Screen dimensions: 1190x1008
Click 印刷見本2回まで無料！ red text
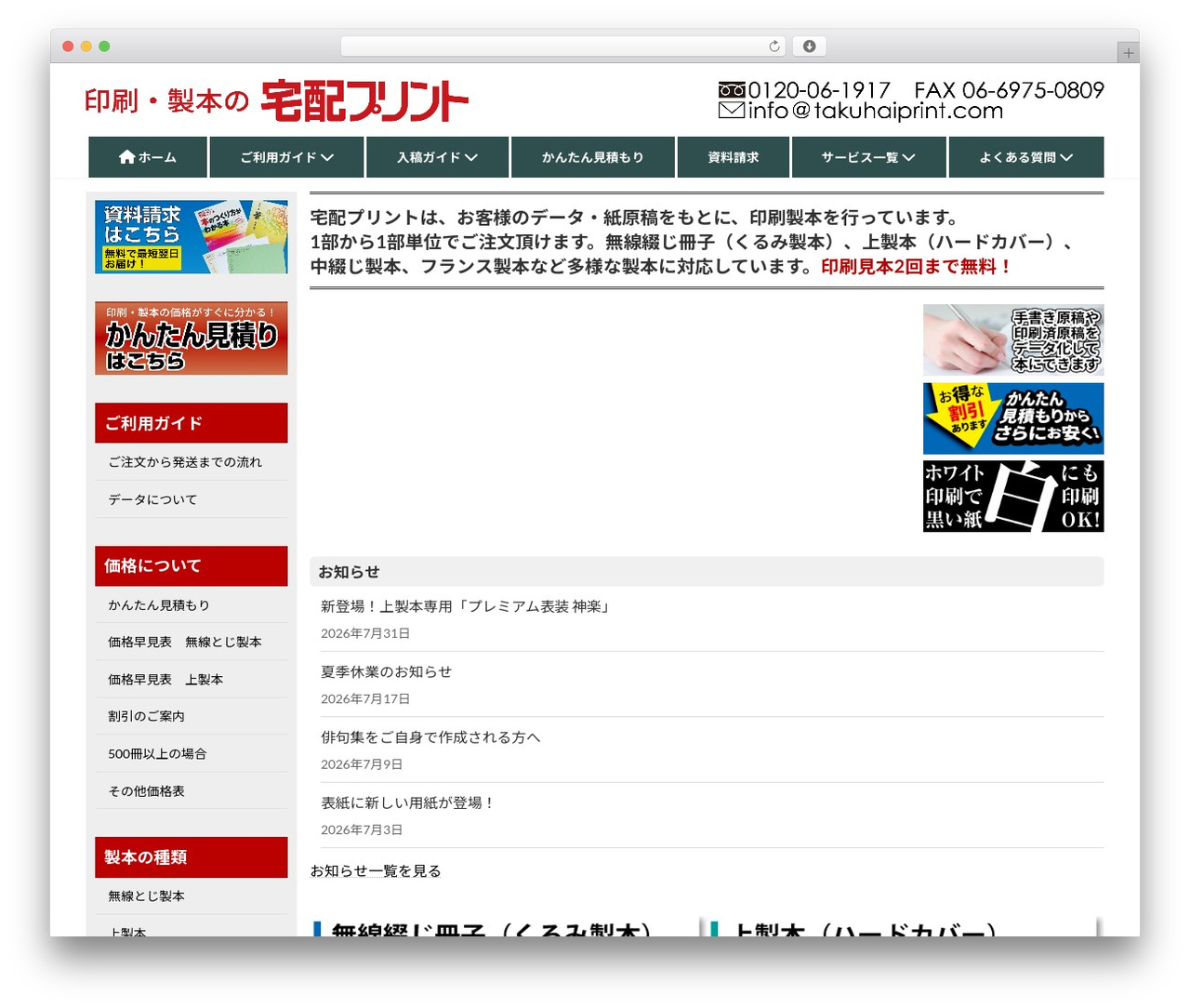917,267
